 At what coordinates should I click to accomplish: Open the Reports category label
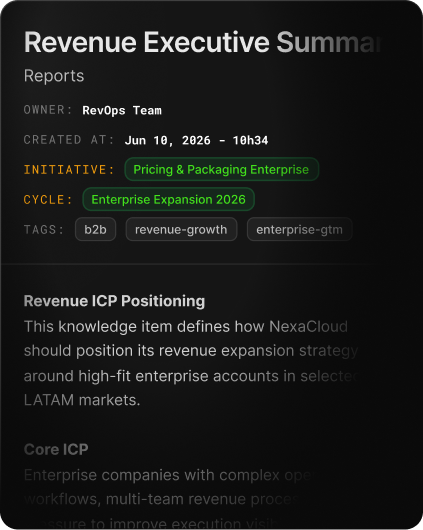point(54,76)
